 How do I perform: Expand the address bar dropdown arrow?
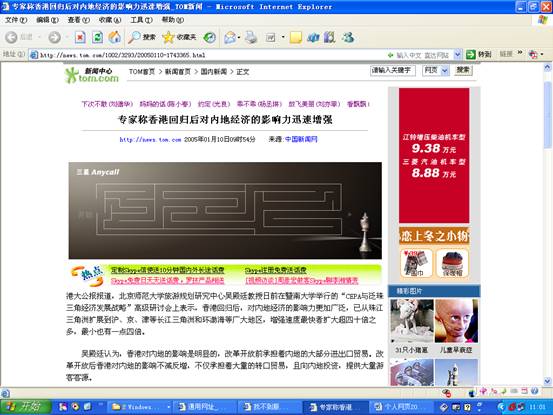pyautogui.click(x=457, y=54)
